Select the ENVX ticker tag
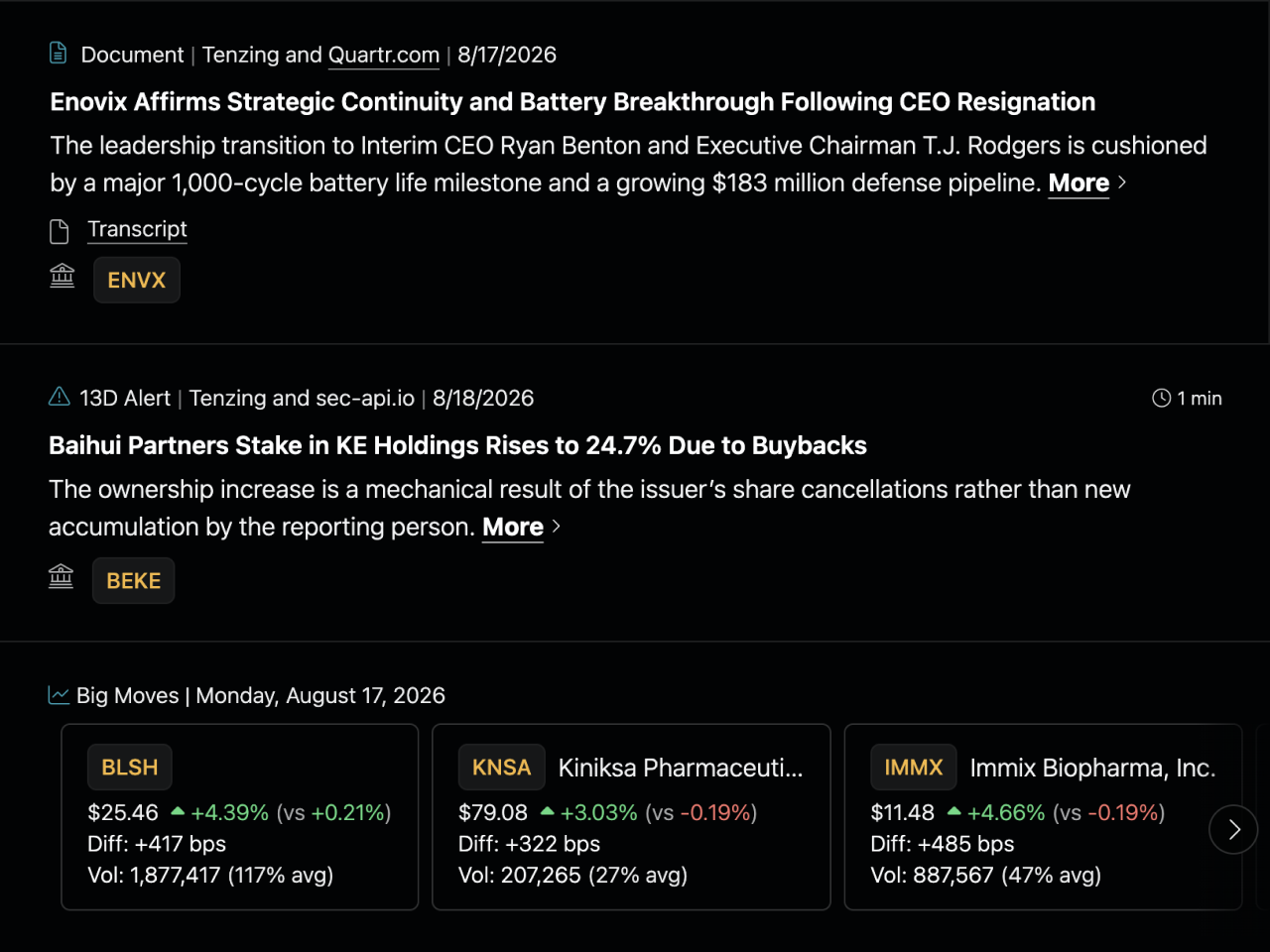The image size is (1270, 952). (137, 280)
